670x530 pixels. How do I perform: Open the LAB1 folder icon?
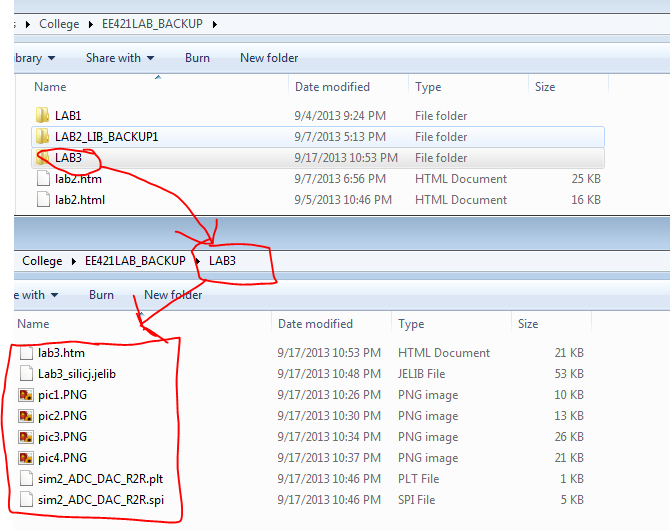pos(42,116)
